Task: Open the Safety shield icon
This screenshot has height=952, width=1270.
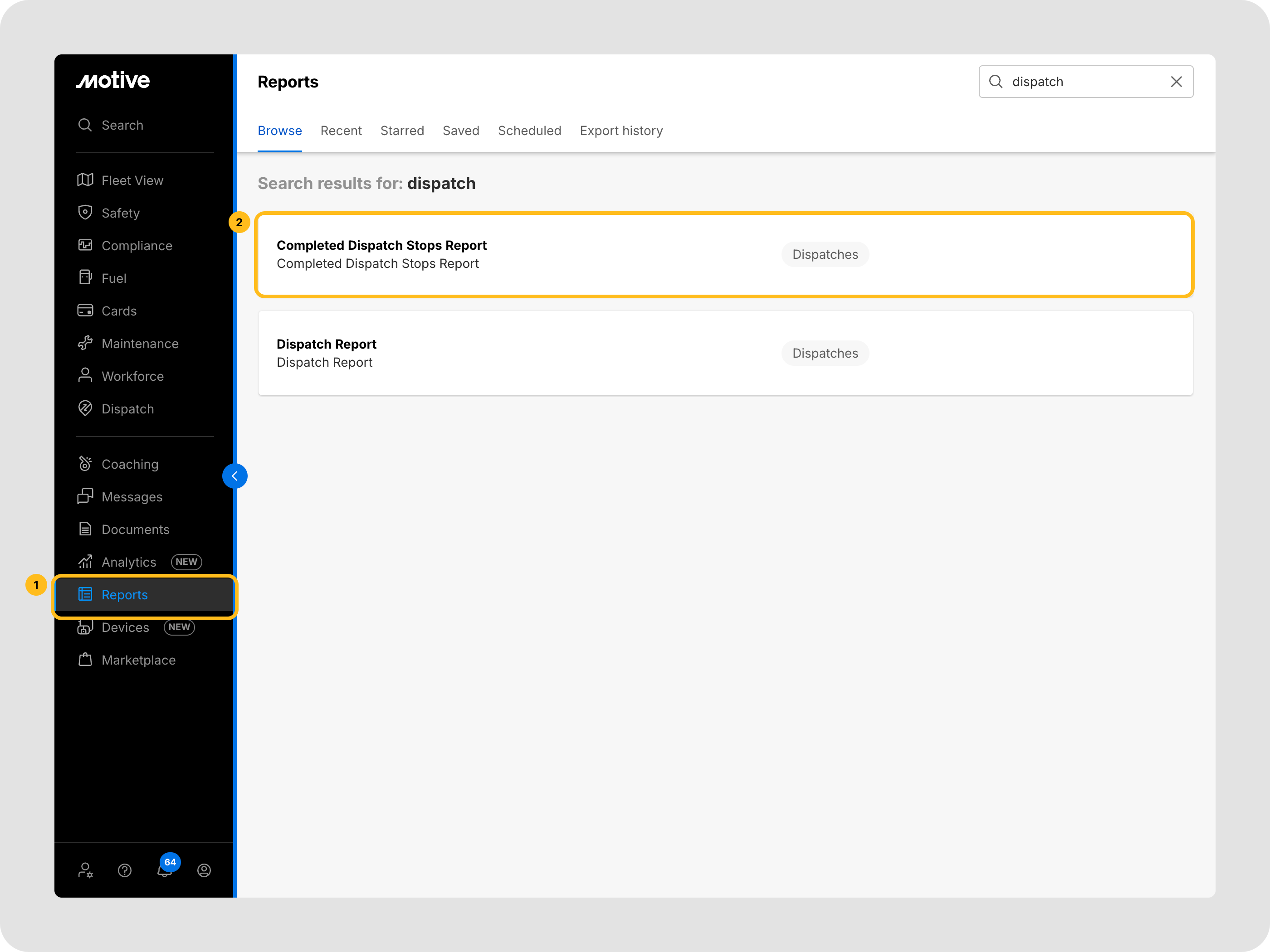Action: [85, 212]
